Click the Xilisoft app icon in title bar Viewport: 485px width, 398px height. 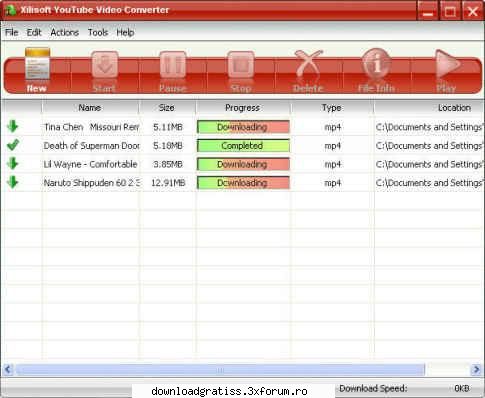coord(10,10)
